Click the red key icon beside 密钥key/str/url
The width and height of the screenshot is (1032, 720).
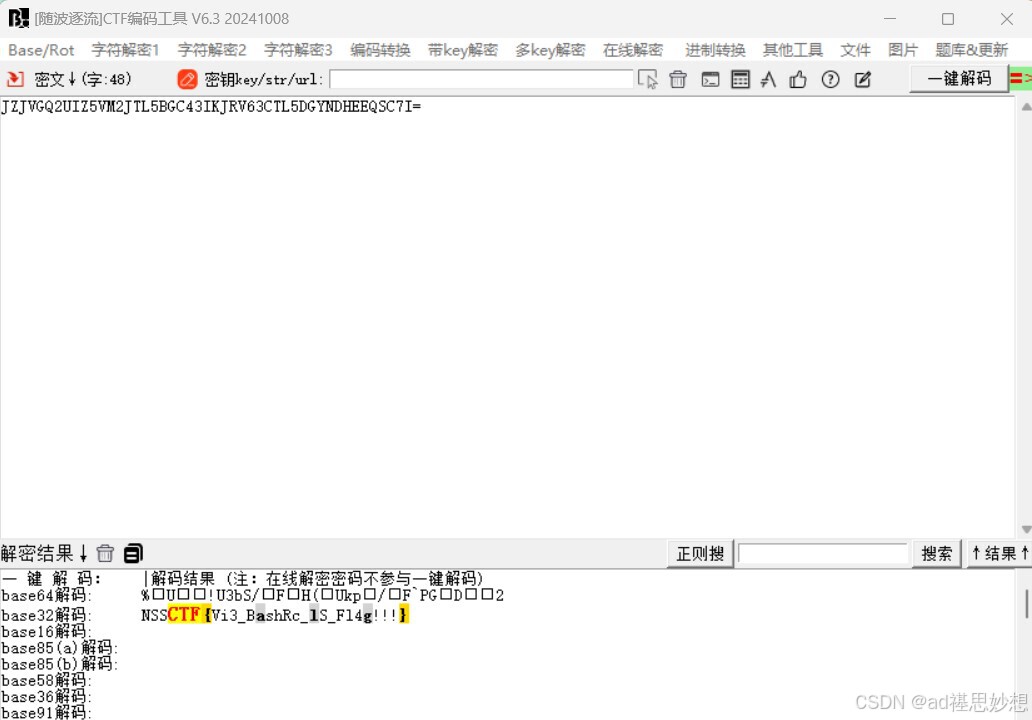[x=187, y=79]
